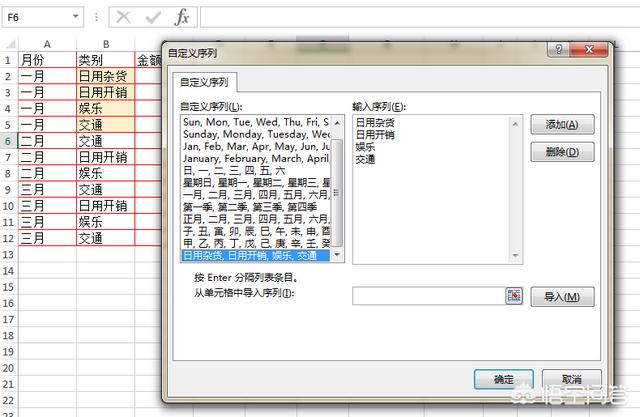Select the 甲, 乙, 丙, 丁 list entry
This screenshot has height=417, width=640.
(256, 244)
